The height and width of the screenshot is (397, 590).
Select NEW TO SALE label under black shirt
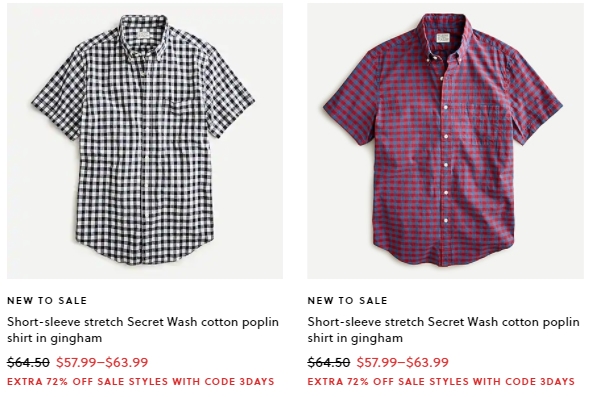[47, 300]
